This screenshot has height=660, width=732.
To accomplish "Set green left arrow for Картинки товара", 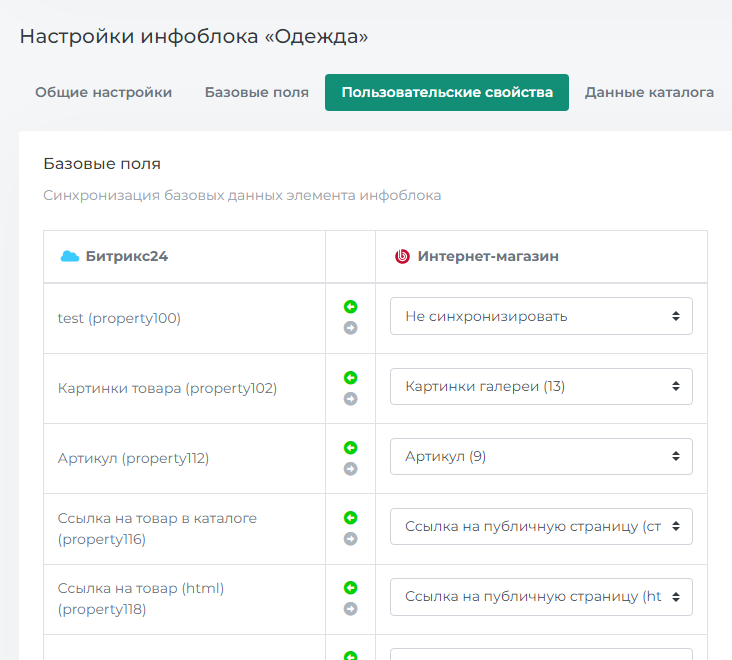I will point(350,377).
